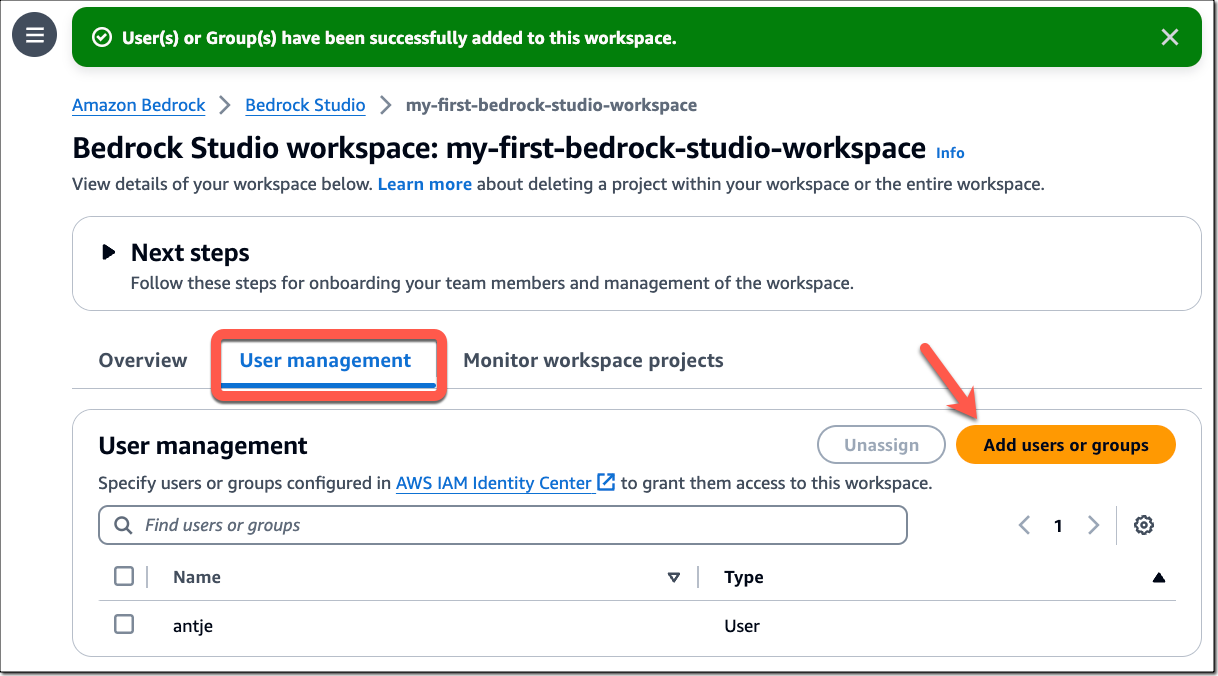Select all users with header checkbox
This screenshot has width=1218, height=676.
(124, 576)
